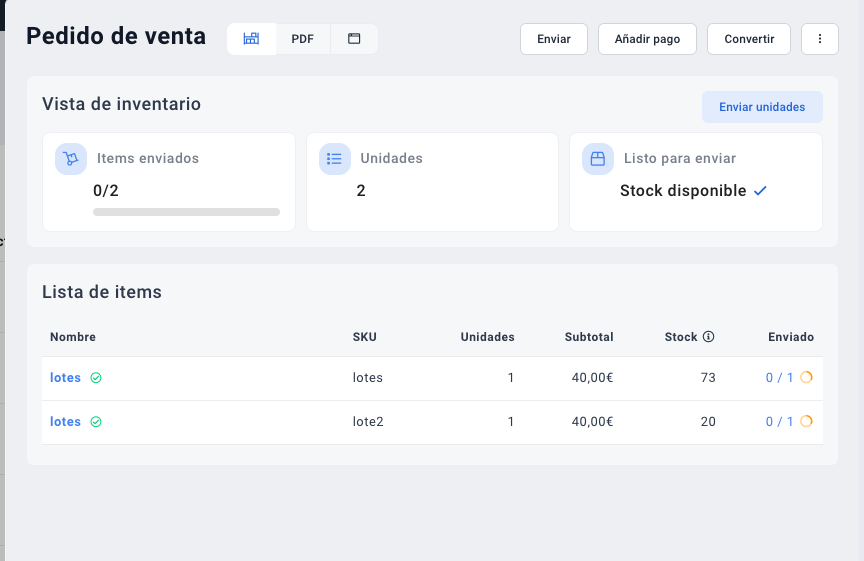Click green check icon in SKU lote2 row
The image size is (864, 561).
[96, 422]
